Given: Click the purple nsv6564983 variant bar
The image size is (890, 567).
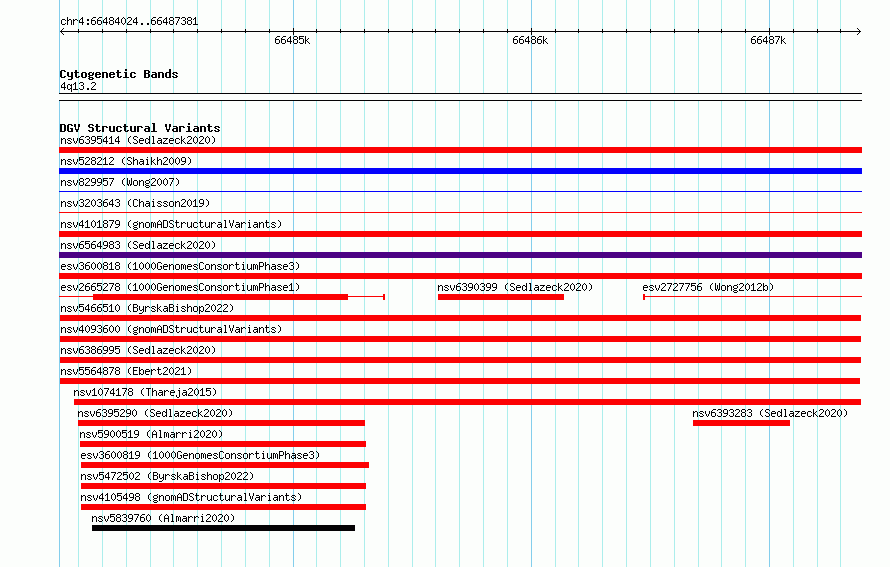Looking at the screenshot, I should click(x=460, y=255).
